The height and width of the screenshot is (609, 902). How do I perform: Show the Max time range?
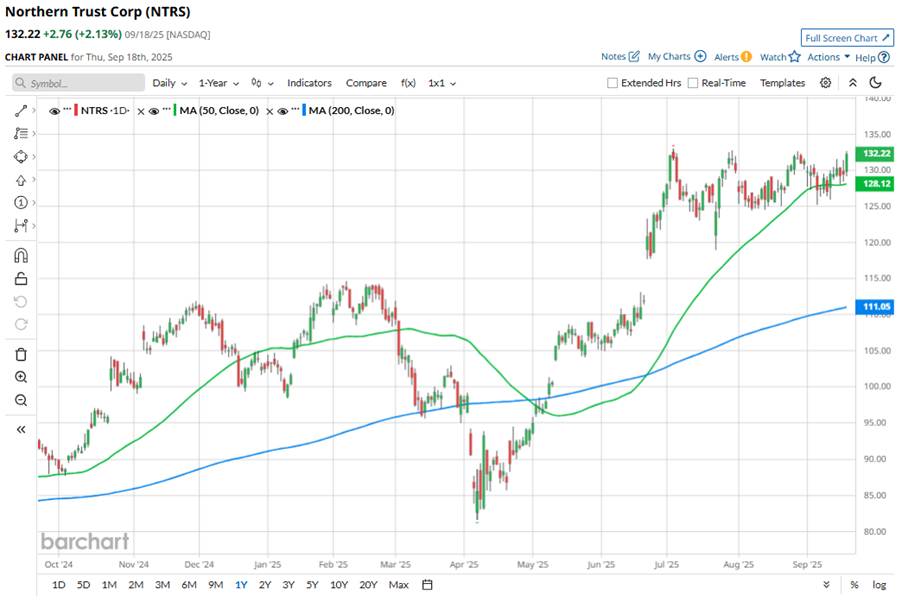click(x=399, y=585)
